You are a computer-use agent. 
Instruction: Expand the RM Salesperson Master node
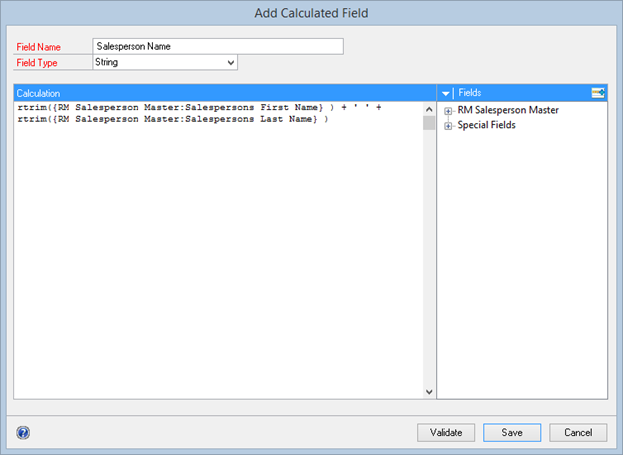448,111
